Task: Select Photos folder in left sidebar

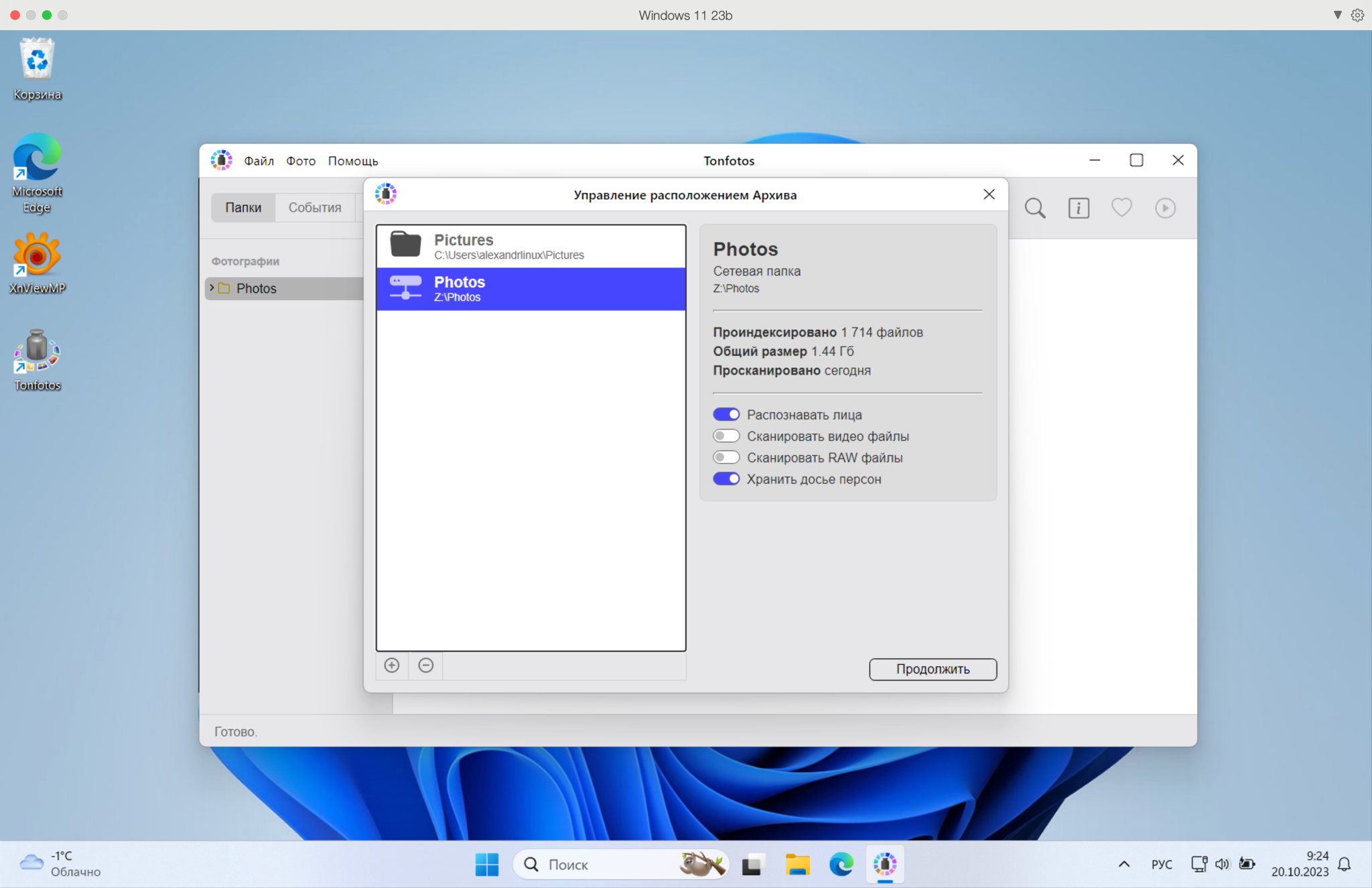Action: tap(284, 288)
